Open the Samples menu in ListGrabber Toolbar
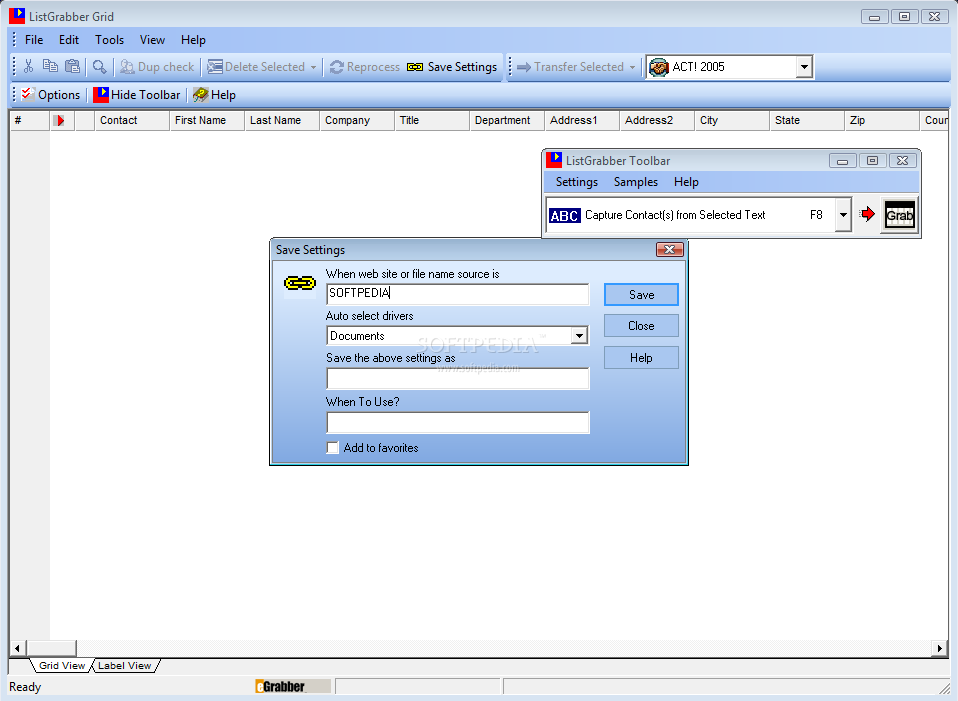 pyautogui.click(x=636, y=182)
